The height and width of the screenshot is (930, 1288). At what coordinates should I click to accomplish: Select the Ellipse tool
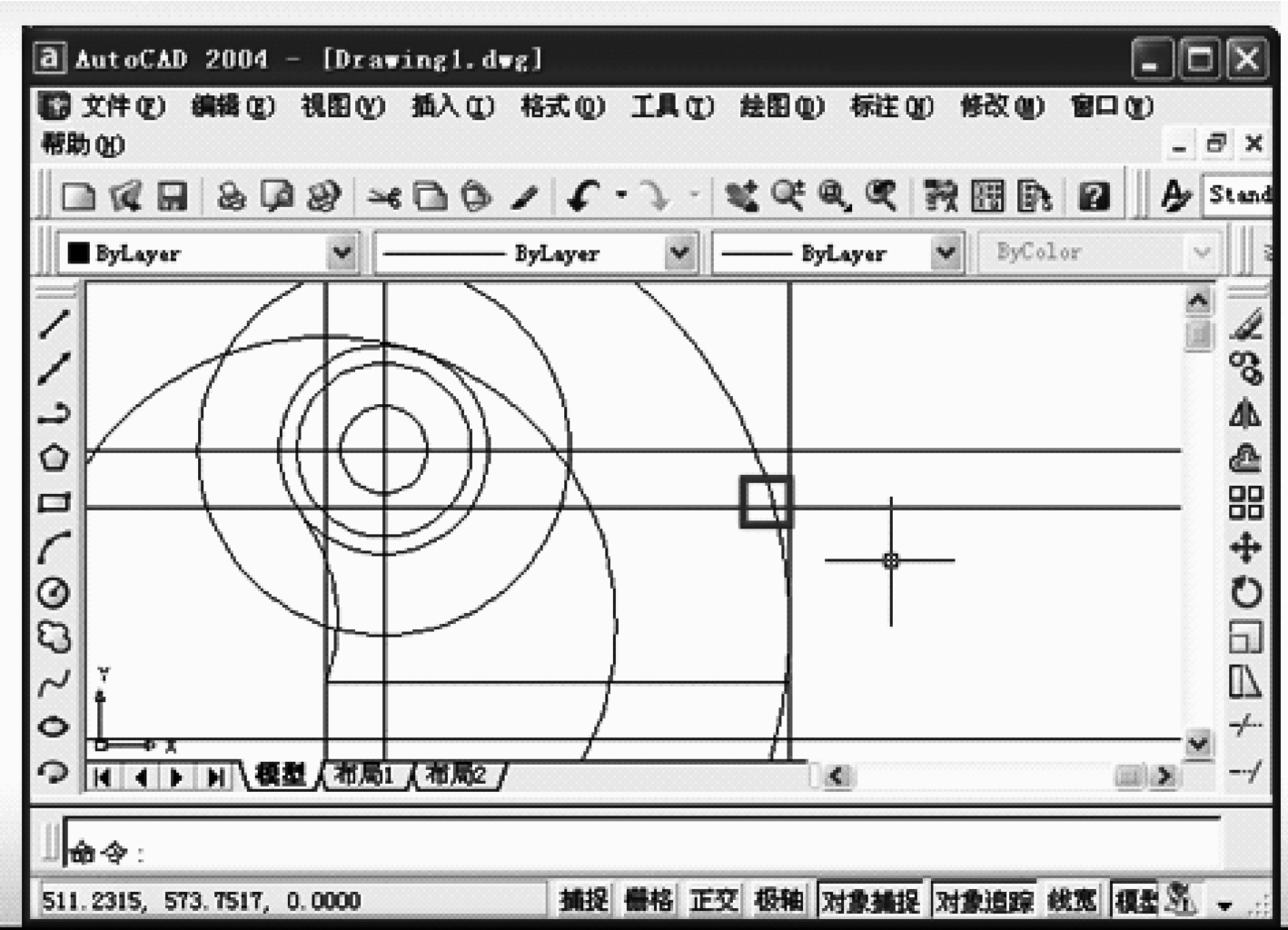[x=54, y=727]
